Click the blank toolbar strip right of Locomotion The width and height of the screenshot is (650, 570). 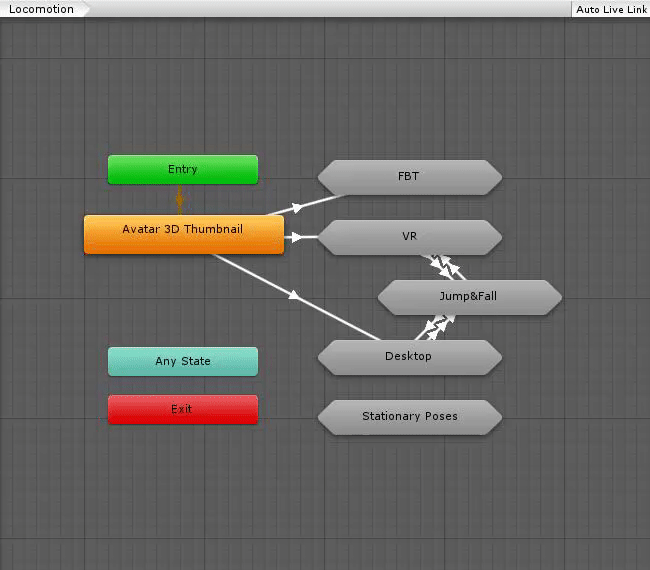click(x=330, y=9)
